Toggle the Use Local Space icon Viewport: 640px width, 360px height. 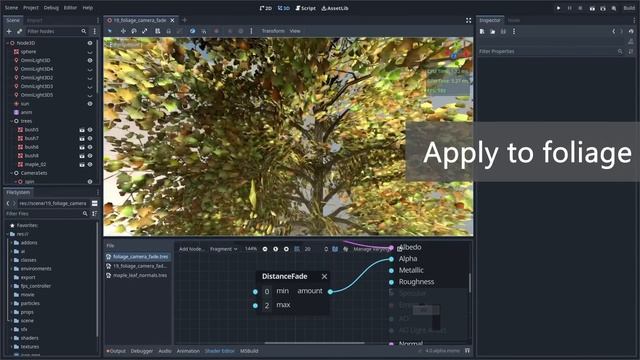tap(192, 31)
